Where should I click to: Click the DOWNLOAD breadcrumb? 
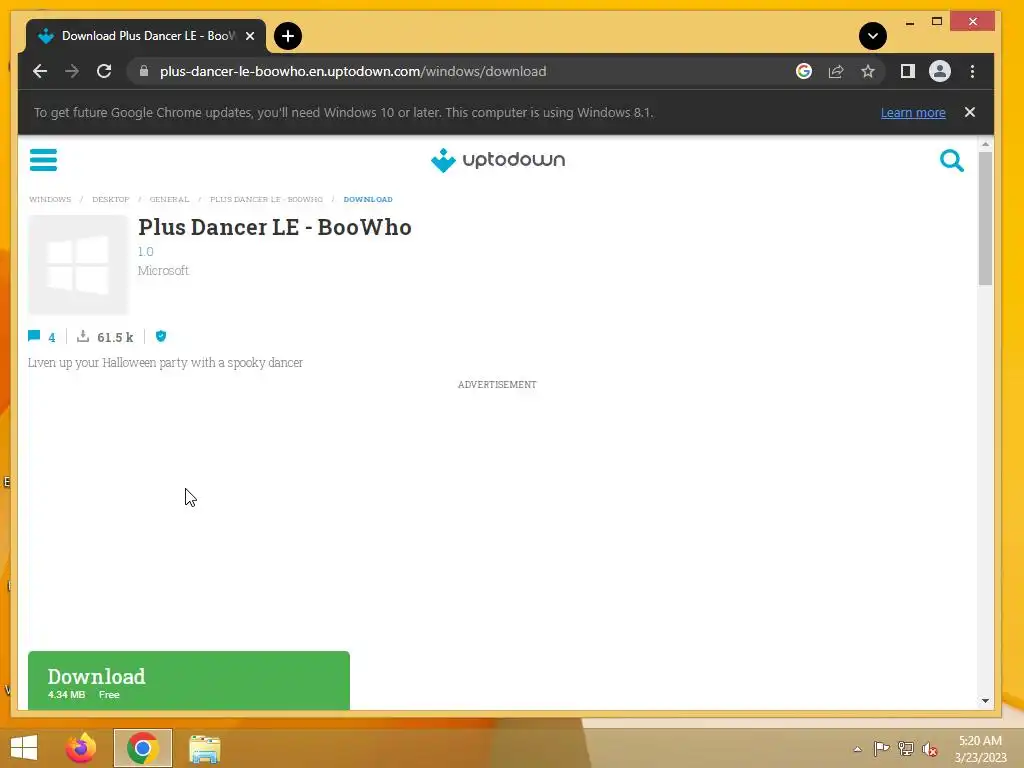[x=368, y=199]
